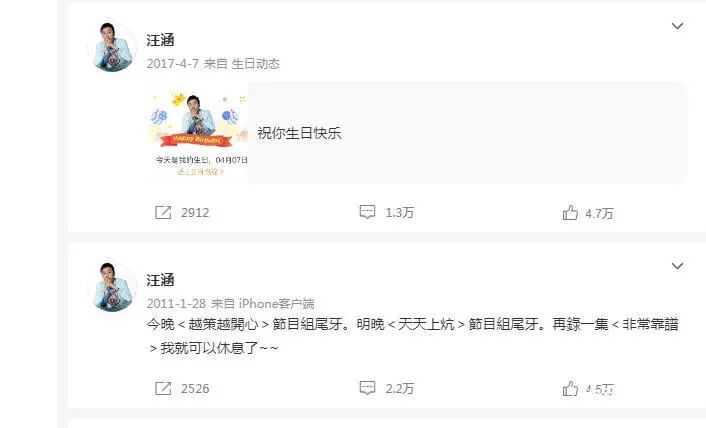706x428 pixels.
Task: Click the 2017-4-7 post timestamp
Action: coord(172,64)
